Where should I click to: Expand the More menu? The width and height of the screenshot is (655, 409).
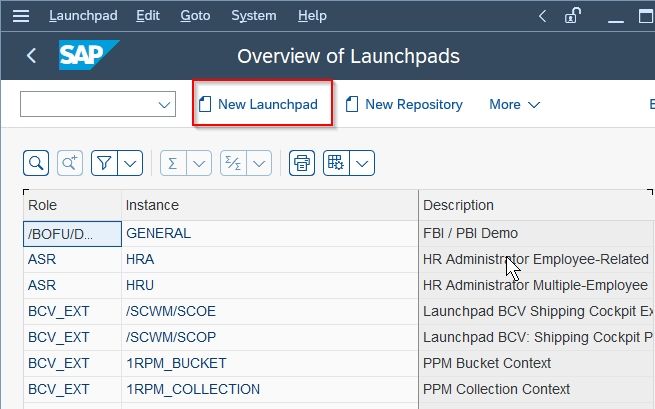coord(515,104)
